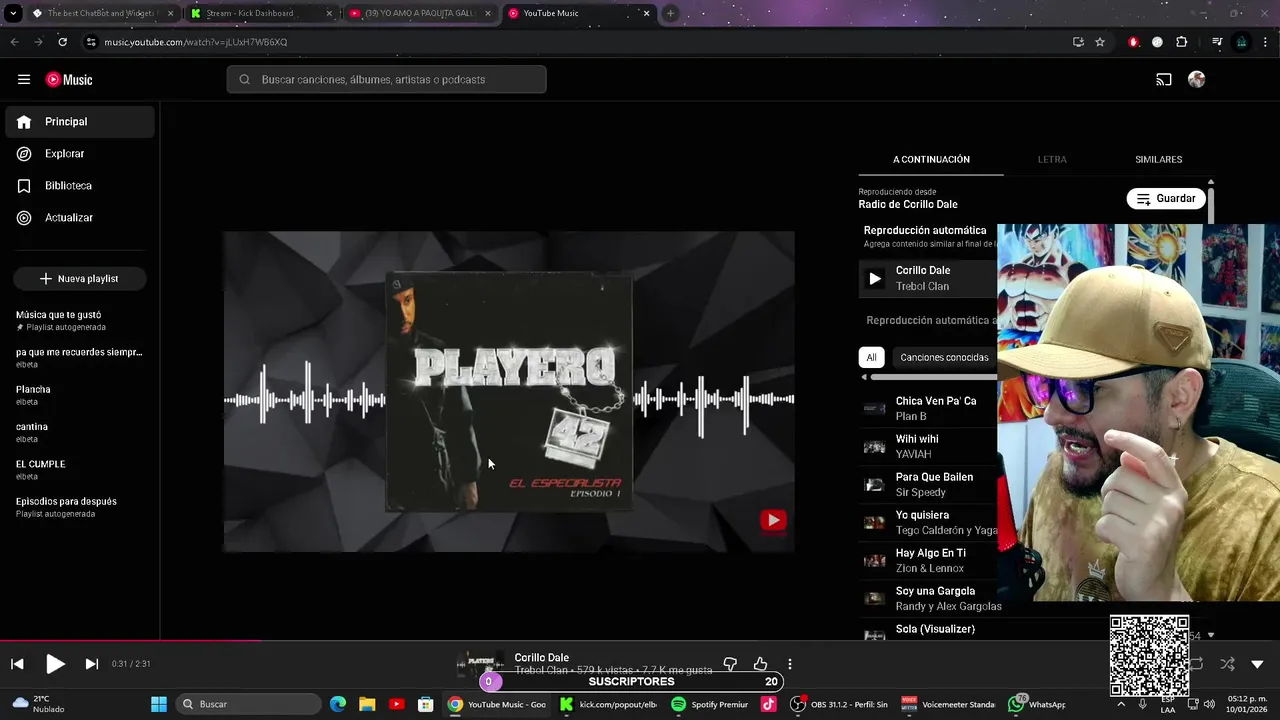Select the Canciones conocidas filter chip
Image resolution: width=1280 pixels, height=720 pixels.
[x=944, y=358]
